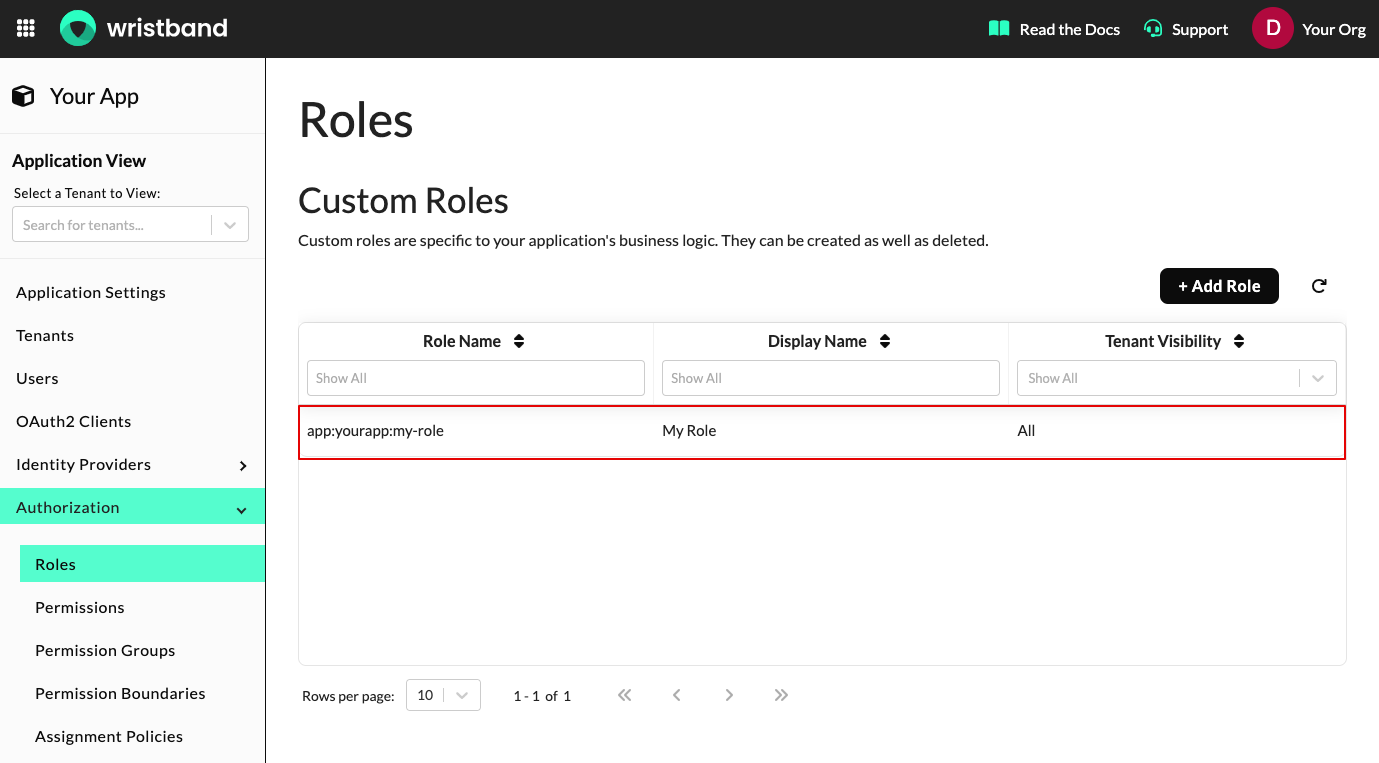Open the Rows per page dropdown
The image size is (1379, 763).
pyautogui.click(x=443, y=694)
